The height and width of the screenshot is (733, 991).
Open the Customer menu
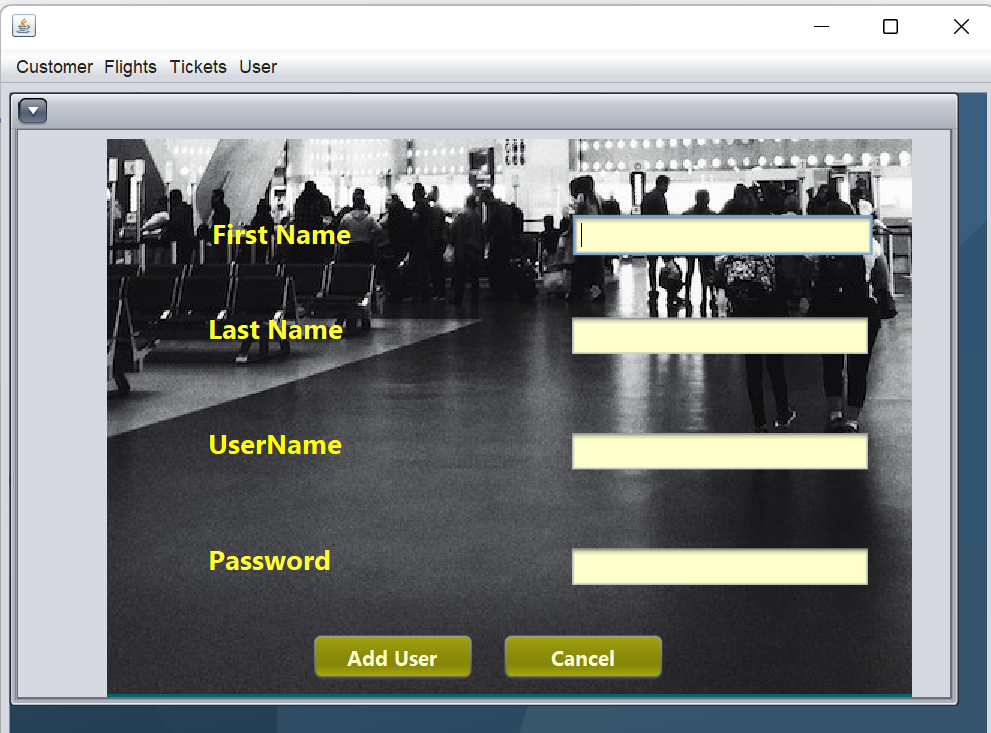[x=54, y=67]
